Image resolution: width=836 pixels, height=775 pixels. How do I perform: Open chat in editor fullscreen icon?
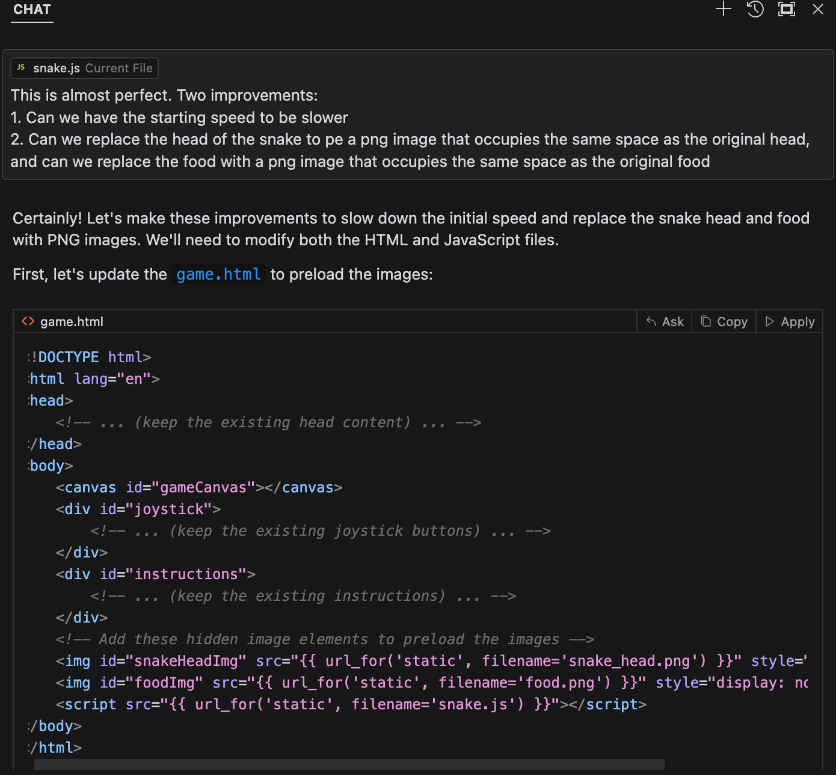pyautogui.click(x=786, y=9)
